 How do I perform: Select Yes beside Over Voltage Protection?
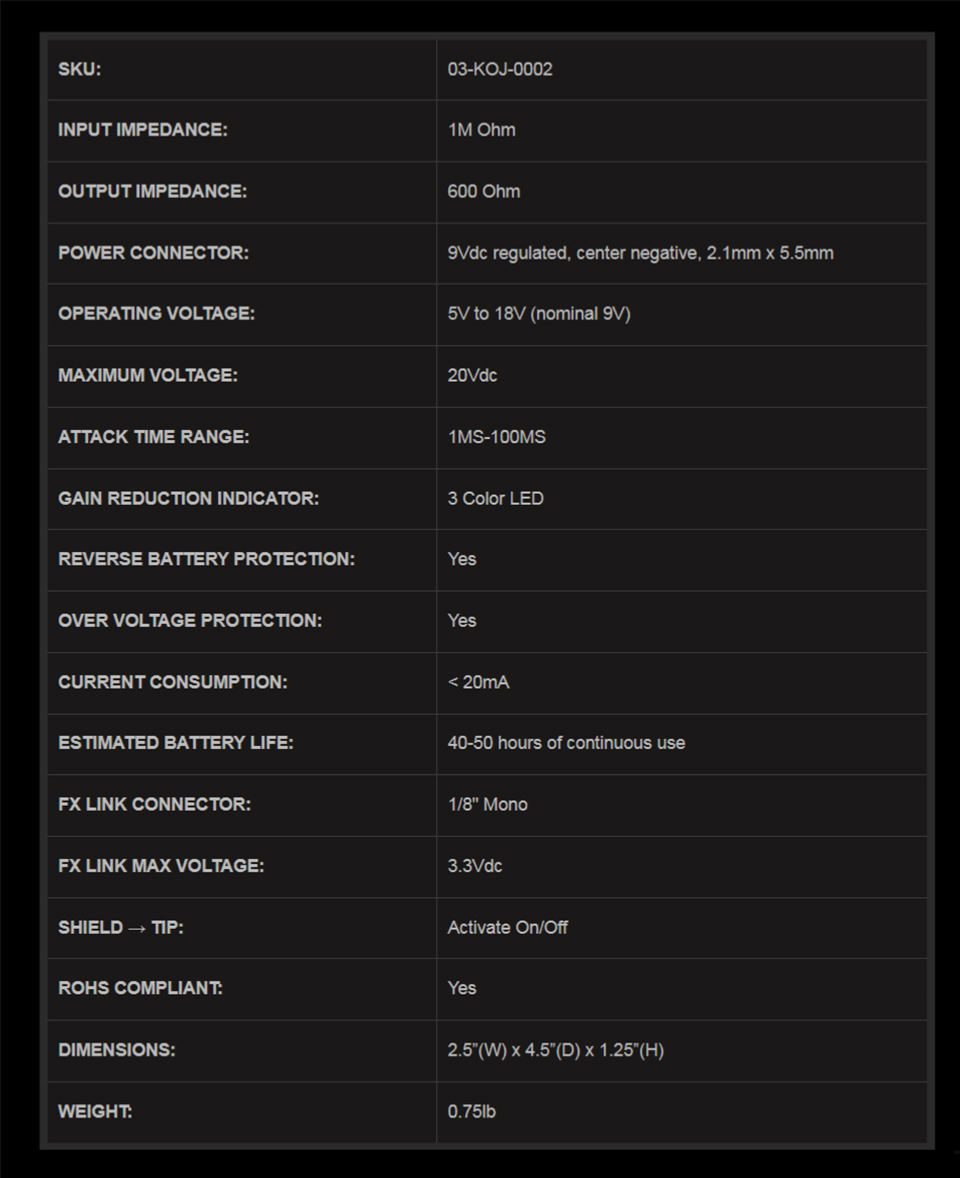coord(462,620)
